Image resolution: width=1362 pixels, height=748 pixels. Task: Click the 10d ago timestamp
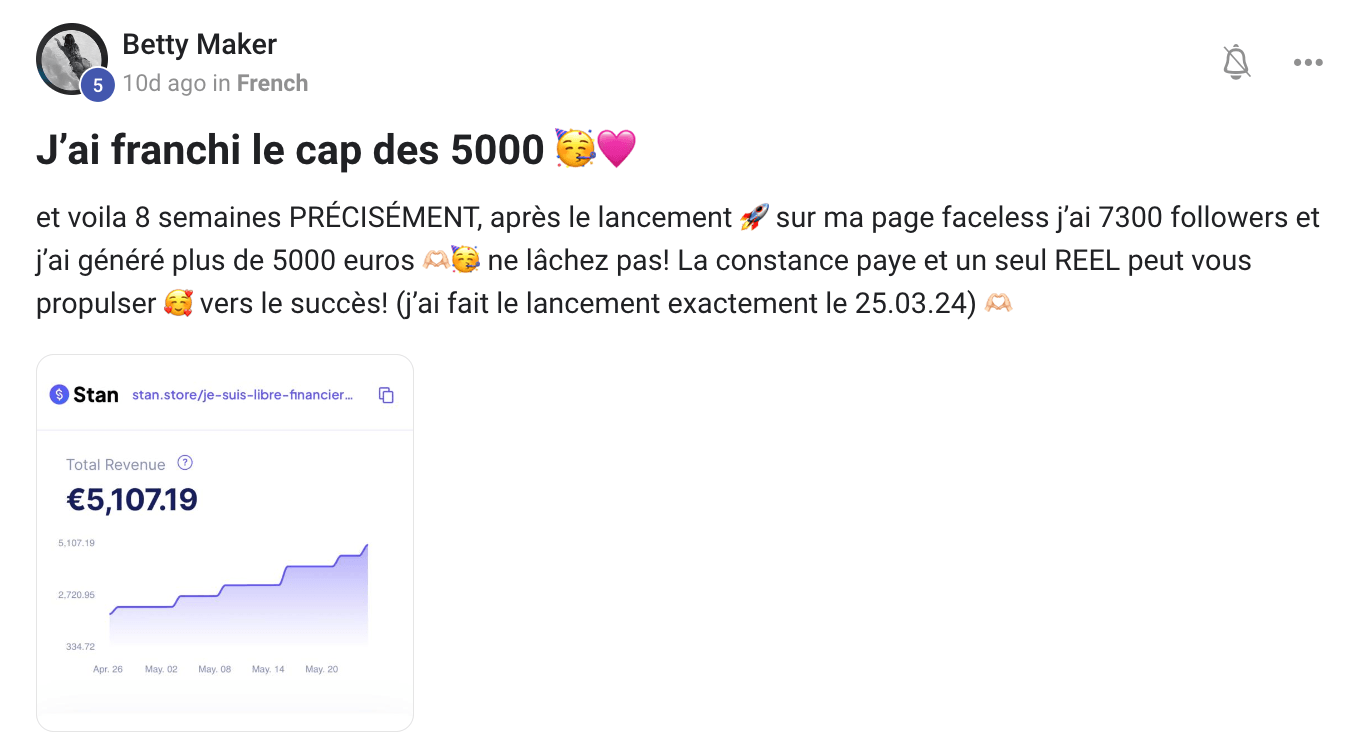click(164, 83)
